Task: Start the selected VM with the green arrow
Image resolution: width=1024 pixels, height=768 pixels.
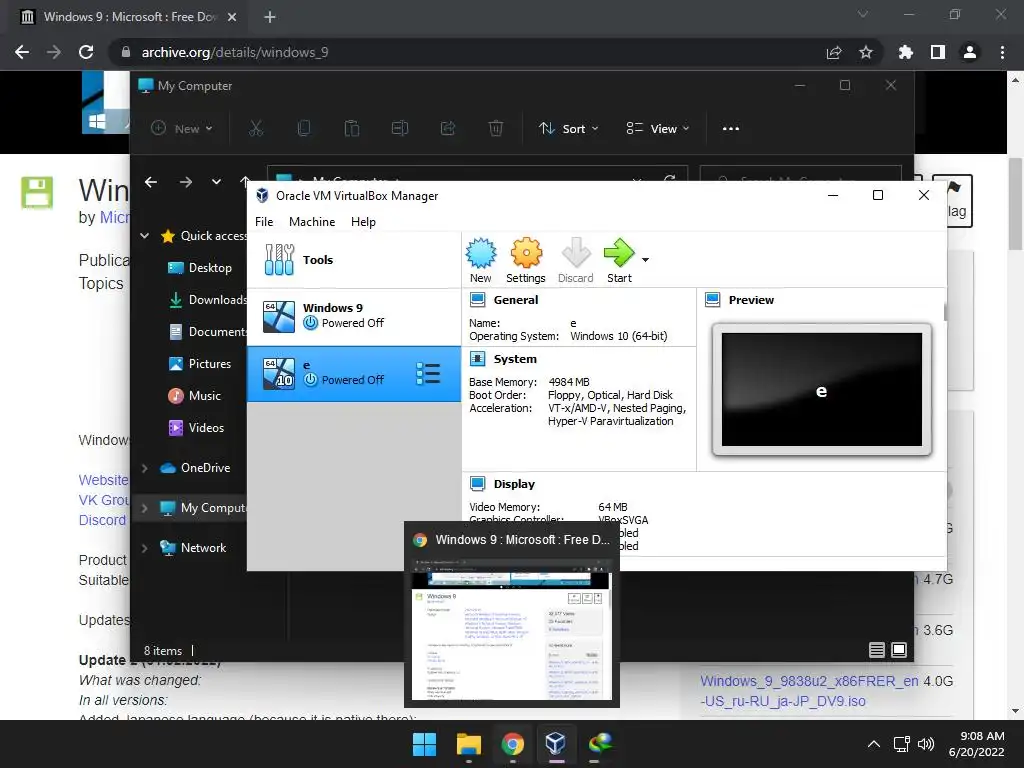Action: coord(618,260)
